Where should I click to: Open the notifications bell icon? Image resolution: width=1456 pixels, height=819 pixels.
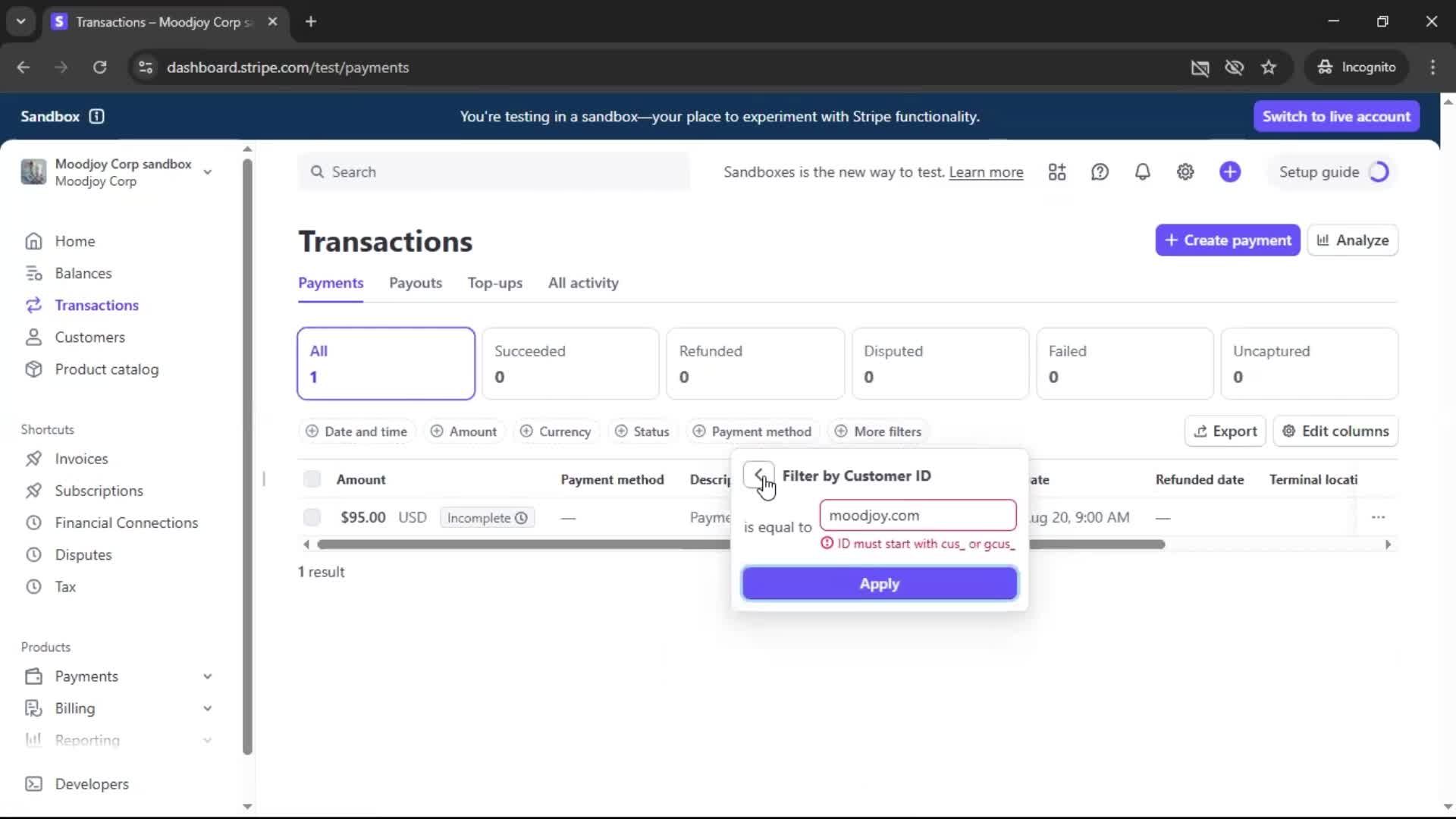coord(1142,172)
